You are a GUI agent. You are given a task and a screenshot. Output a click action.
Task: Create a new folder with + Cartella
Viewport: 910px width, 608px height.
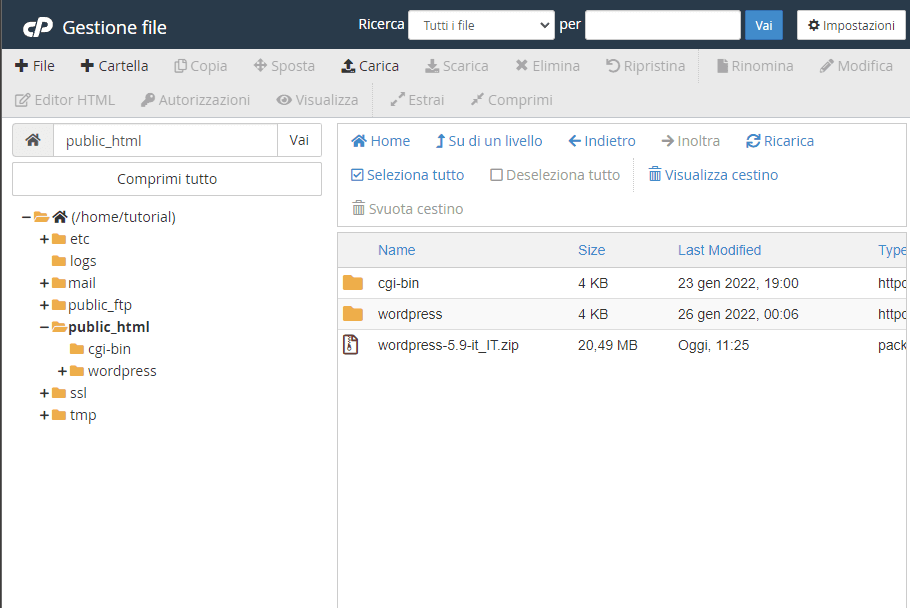114,66
